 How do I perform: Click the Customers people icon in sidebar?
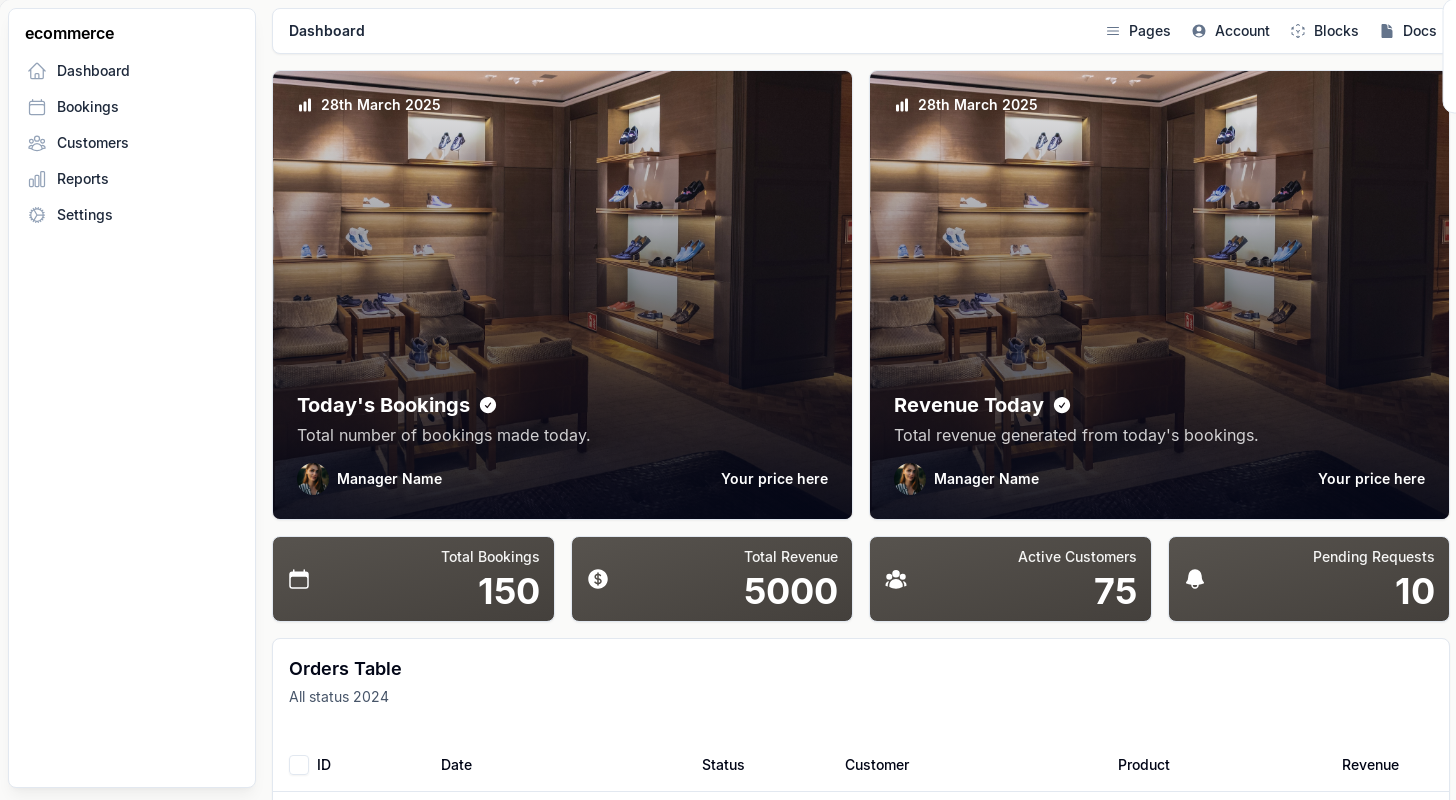(37, 143)
